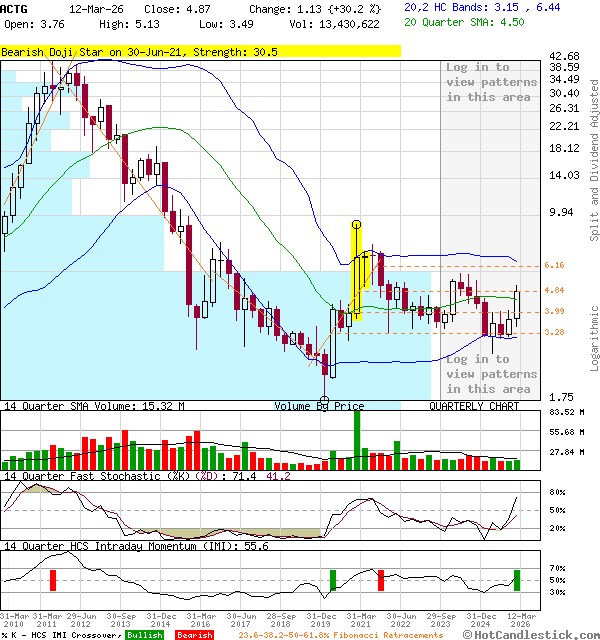600x640 pixels.
Task: Open the lower 'Log in to view patterns' notice
Action: (x=489, y=374)
